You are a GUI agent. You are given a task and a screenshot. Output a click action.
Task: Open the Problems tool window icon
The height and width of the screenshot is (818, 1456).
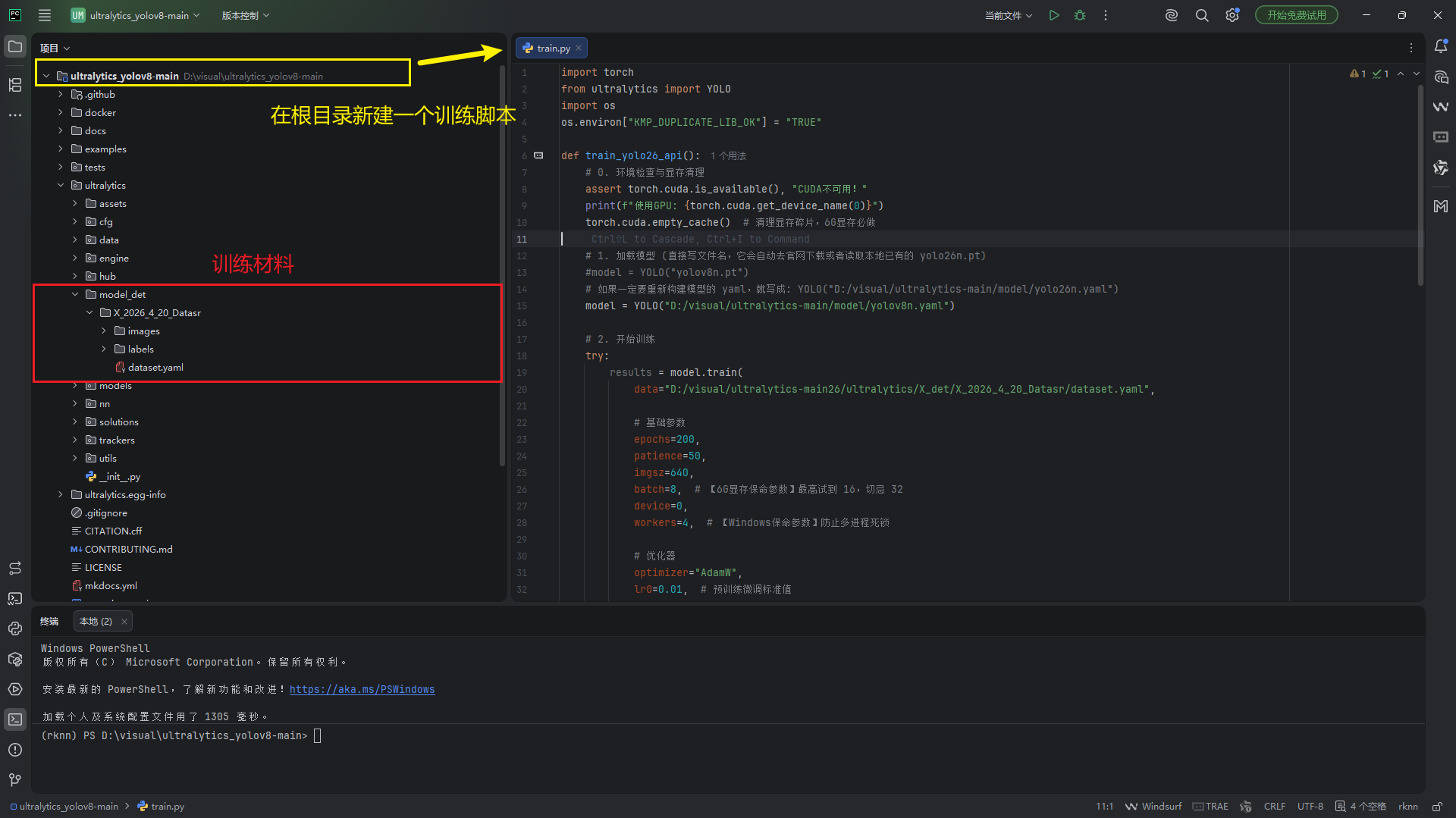(x=15, y=750)
